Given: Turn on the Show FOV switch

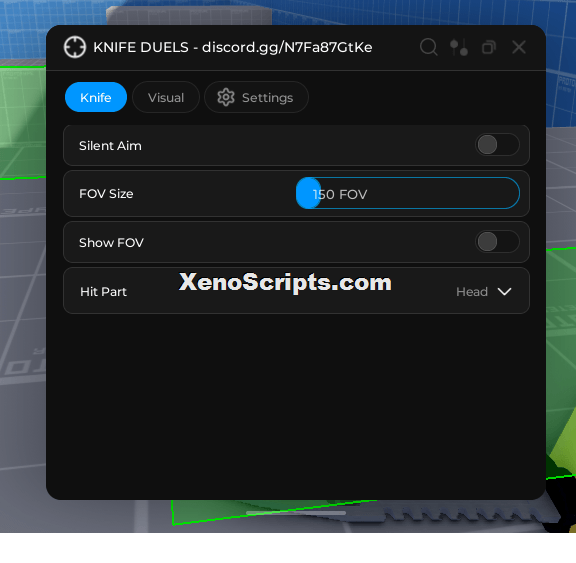Looking at the screenshot, I should pyautogui.click(x=497, y=242).
